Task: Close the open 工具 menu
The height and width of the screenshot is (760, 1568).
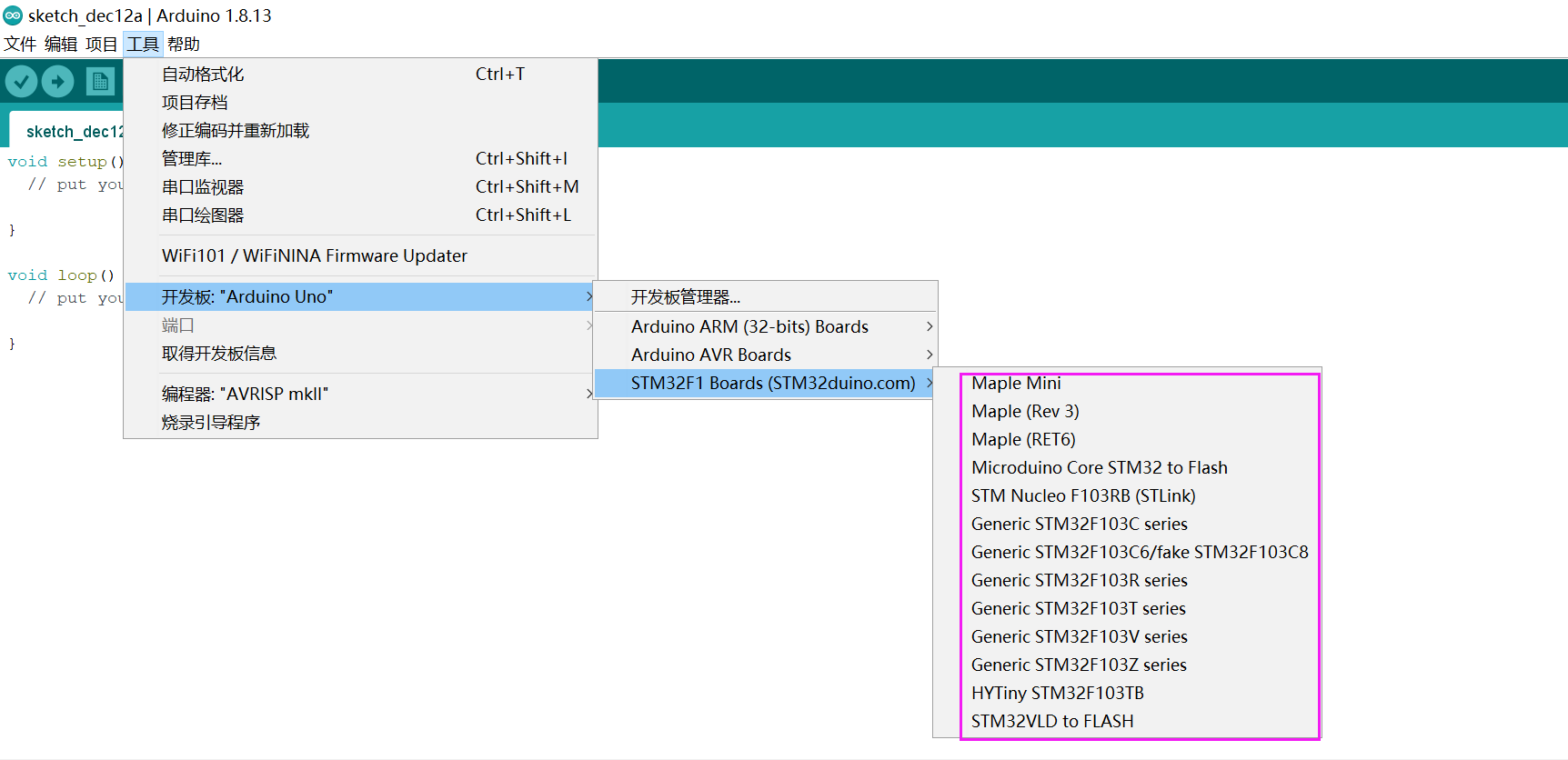Action: pyautogui.click(x=143, y=44)
